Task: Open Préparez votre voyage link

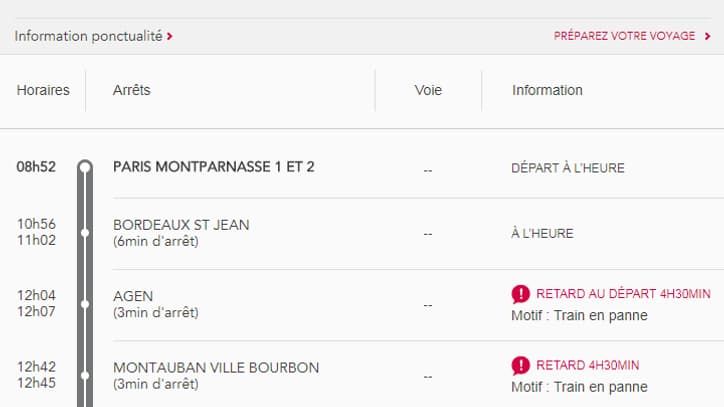Action: click(624, 36)
